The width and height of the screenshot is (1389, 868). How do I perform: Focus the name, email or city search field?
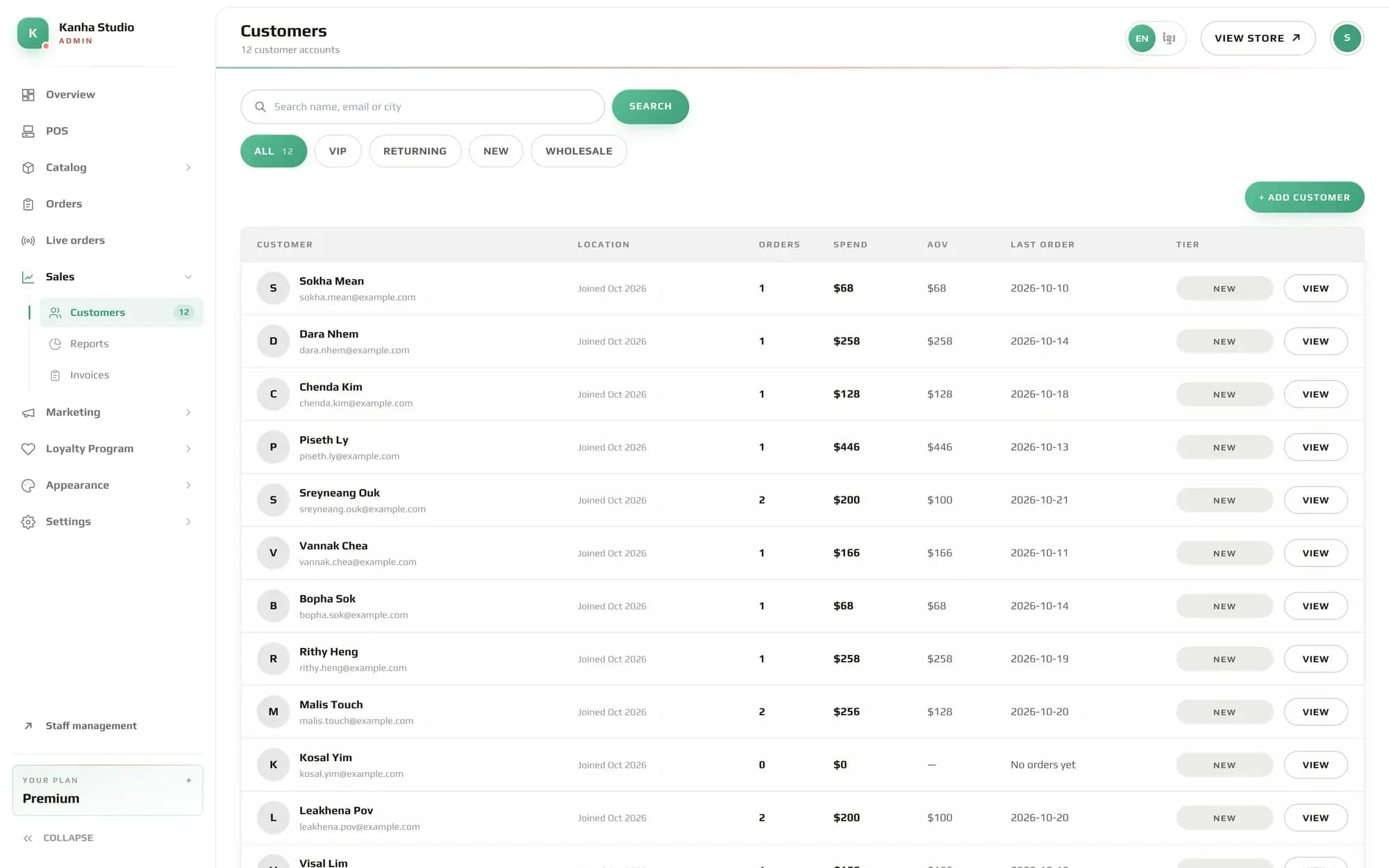click(422, 107)
